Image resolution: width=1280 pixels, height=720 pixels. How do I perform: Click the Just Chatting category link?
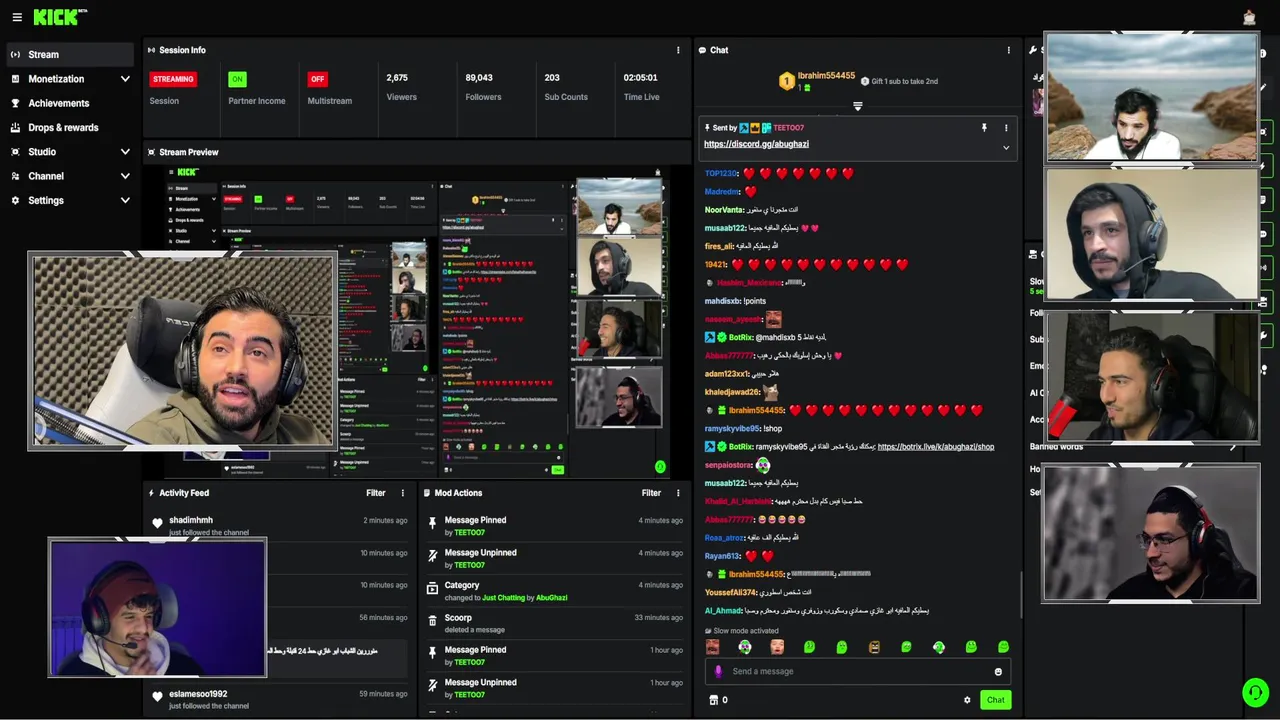(503, 598)
